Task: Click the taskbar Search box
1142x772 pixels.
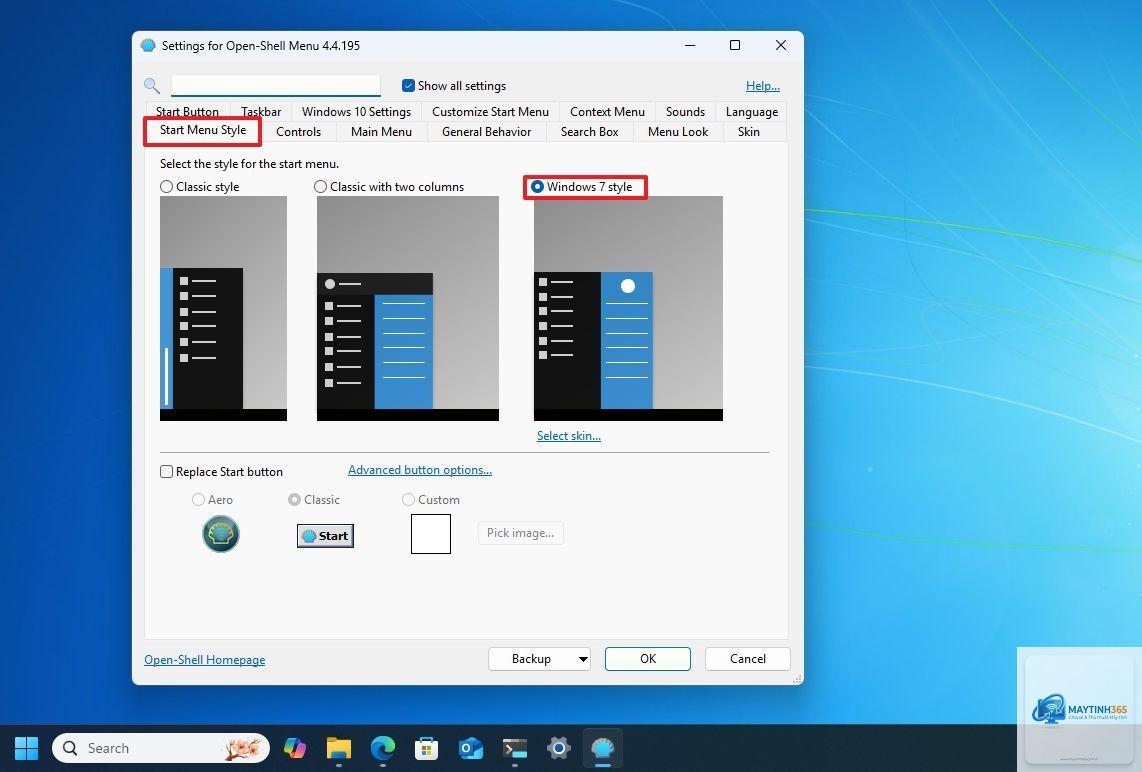Action: (x=161, y=748)
